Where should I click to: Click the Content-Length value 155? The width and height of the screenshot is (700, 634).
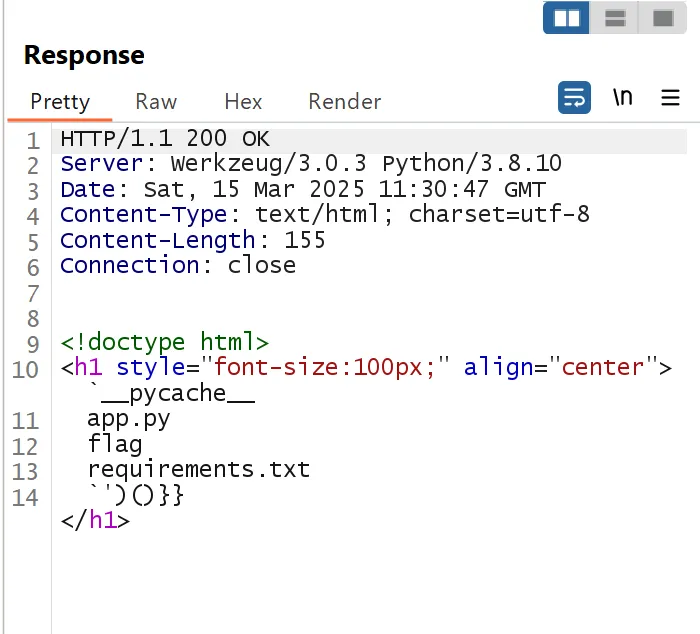click(x=305, y=240)
